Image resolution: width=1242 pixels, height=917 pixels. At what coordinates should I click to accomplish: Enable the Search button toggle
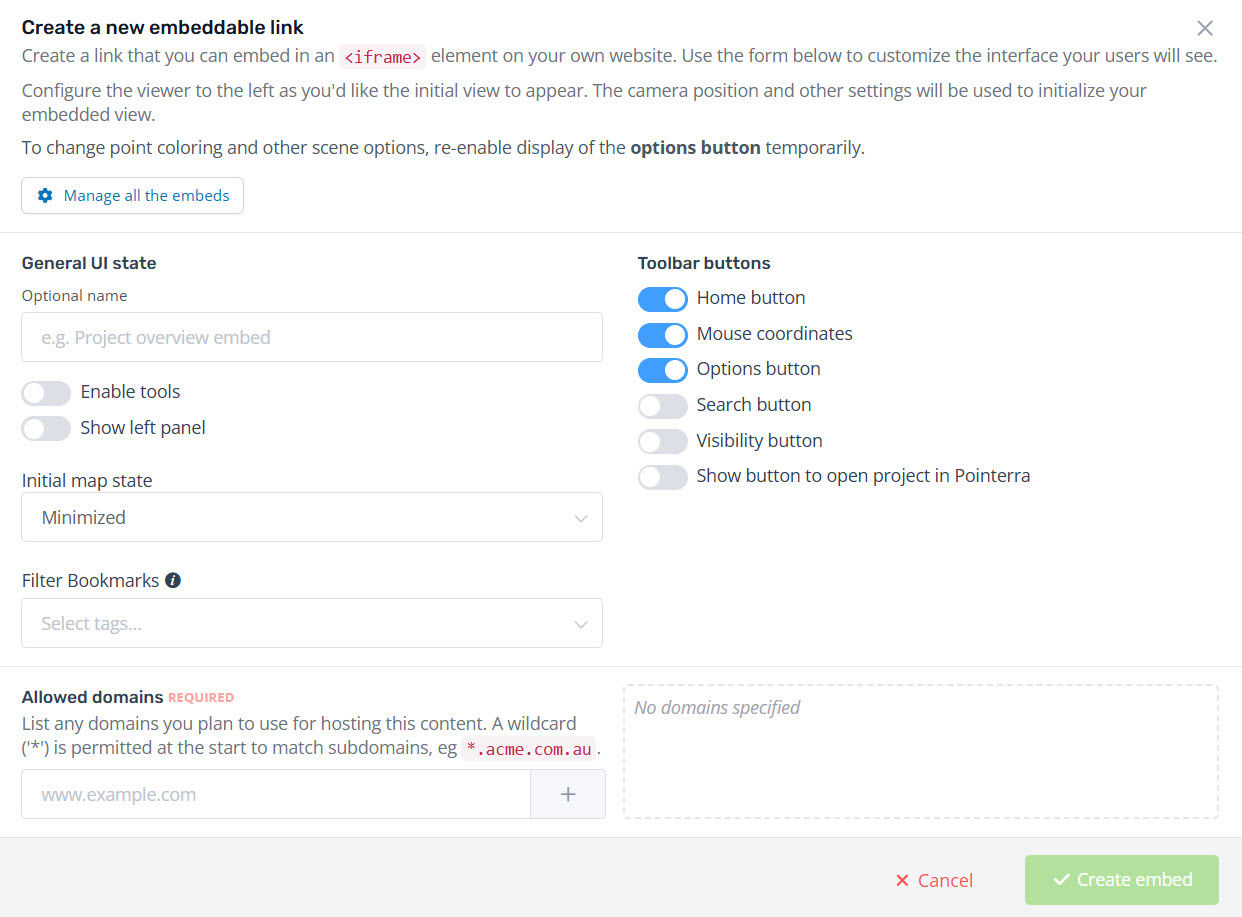click(x=663, y=405)
